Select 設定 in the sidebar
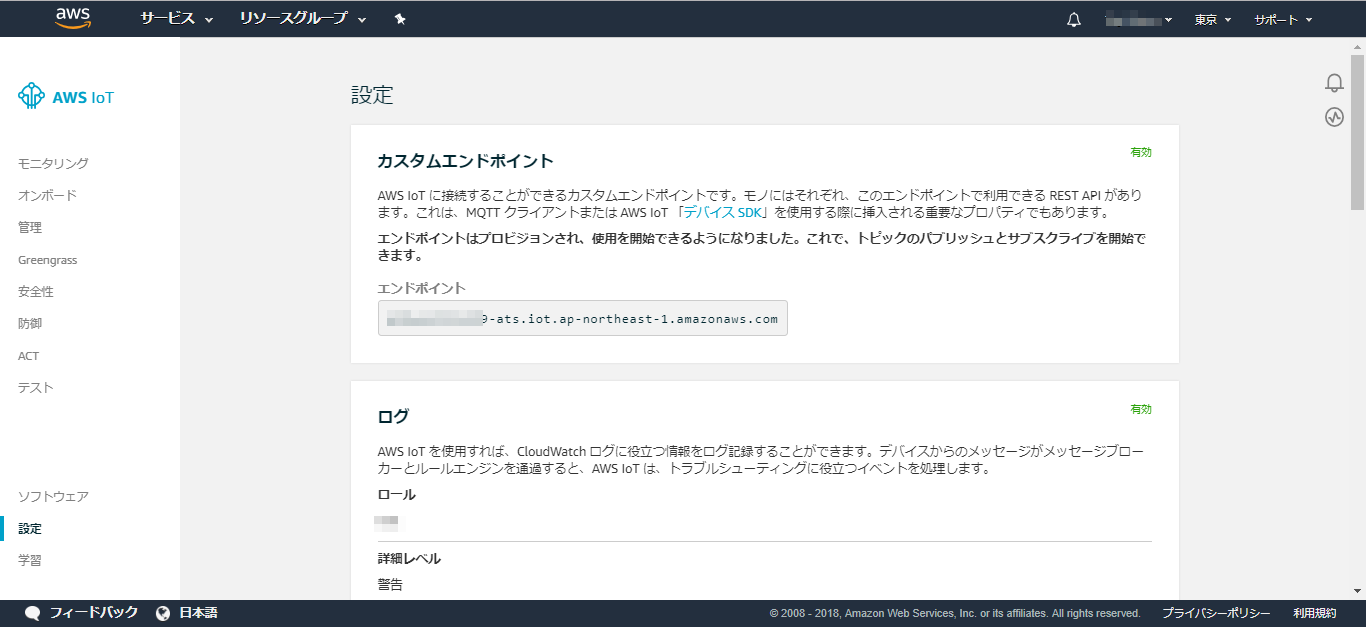Viewport: 1366px width, 627px height. [30, 528]
